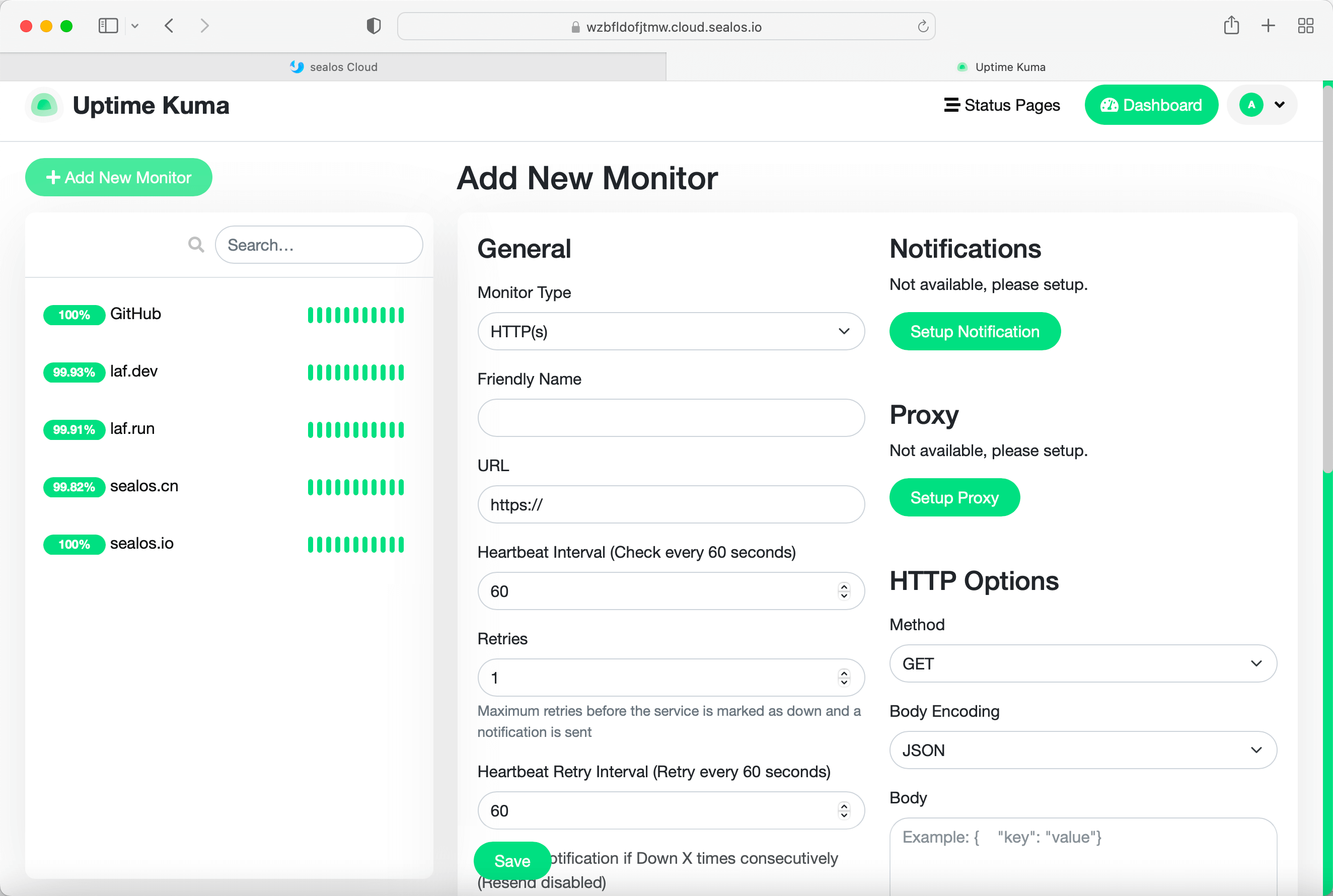Click the Setup Proxy button

pos(954,498)
